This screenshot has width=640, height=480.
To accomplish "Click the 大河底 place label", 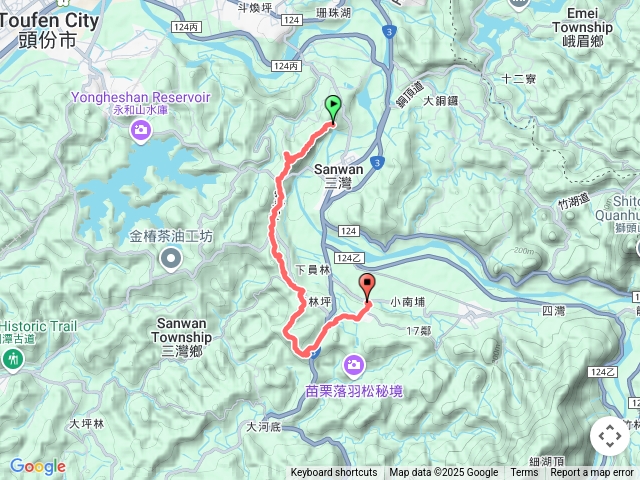I will [264, 427].
